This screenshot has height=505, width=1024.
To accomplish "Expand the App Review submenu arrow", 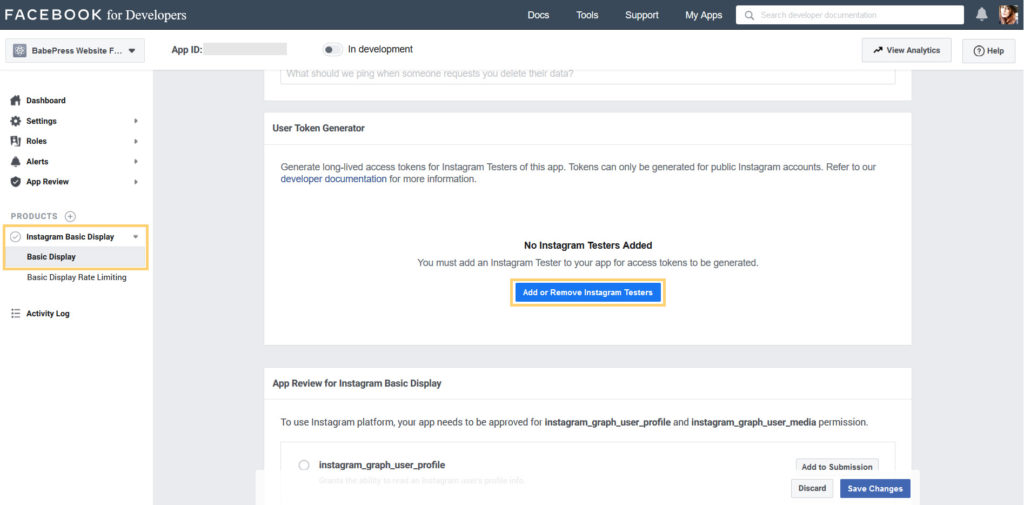I will click(135, 182).
